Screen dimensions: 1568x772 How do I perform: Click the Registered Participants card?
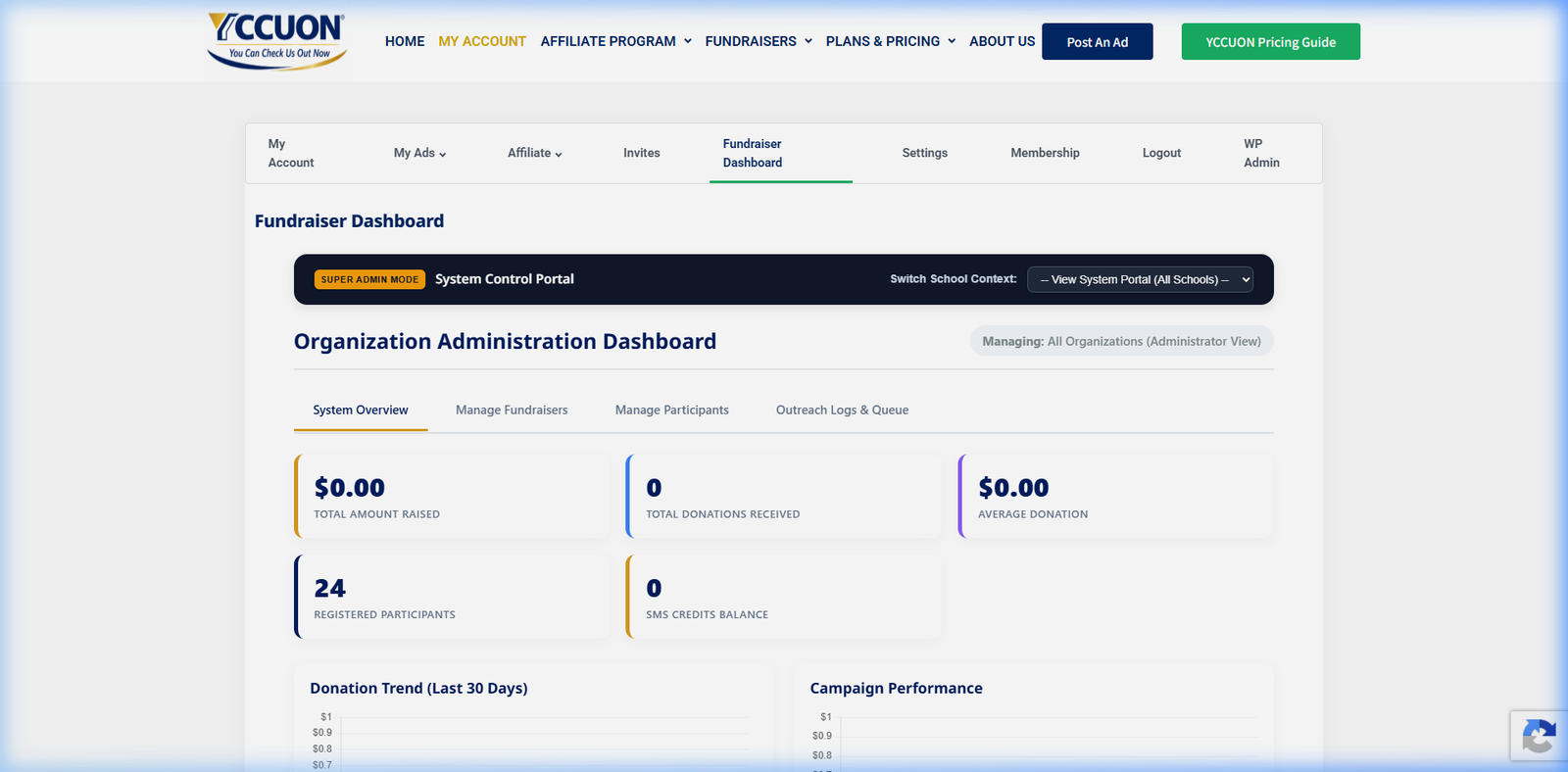452,597
